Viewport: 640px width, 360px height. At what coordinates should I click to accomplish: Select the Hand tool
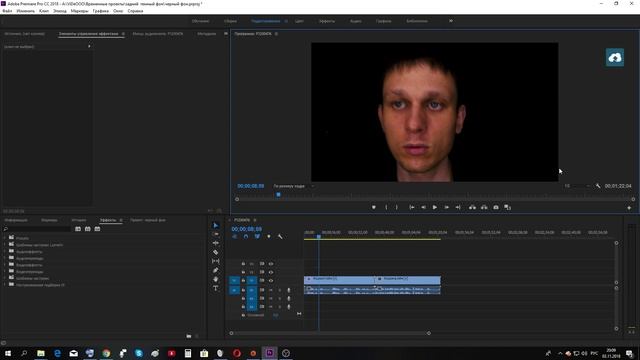click(x=216, y=279)
